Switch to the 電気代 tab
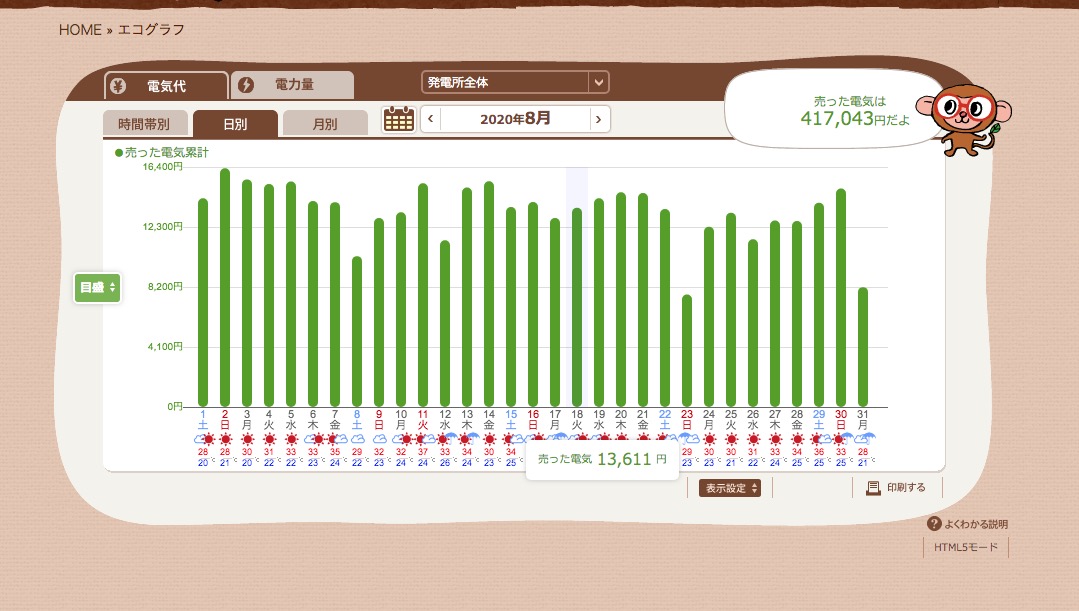1079x611 pixels. pos(166,85)
